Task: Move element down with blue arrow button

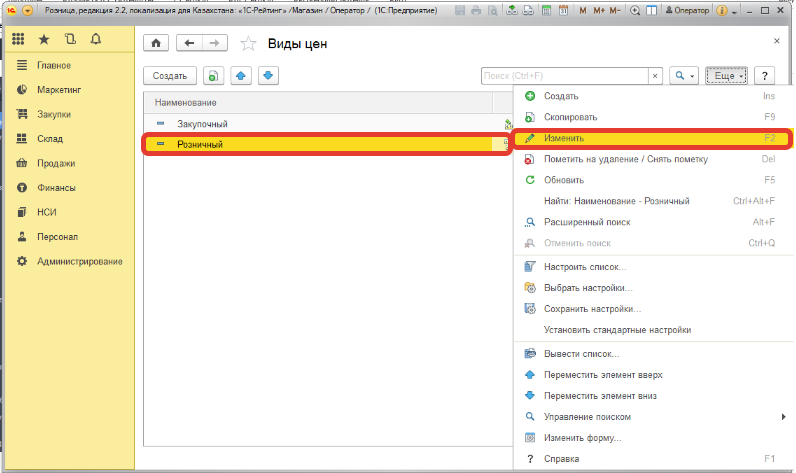Action: pyautogui.click(x=268, y=76)
